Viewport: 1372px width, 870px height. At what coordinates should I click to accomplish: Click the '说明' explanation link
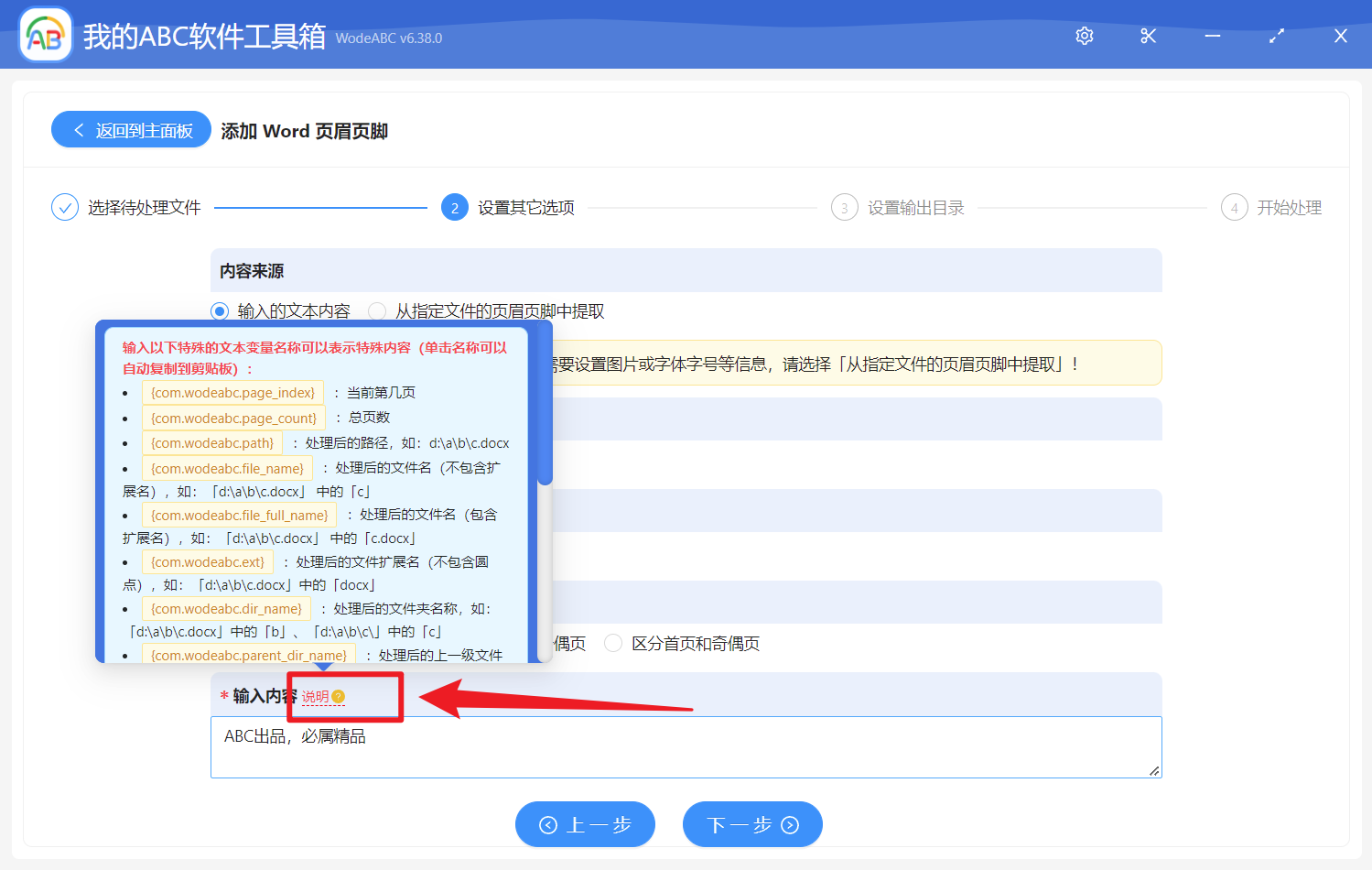[x=315, y=697]
